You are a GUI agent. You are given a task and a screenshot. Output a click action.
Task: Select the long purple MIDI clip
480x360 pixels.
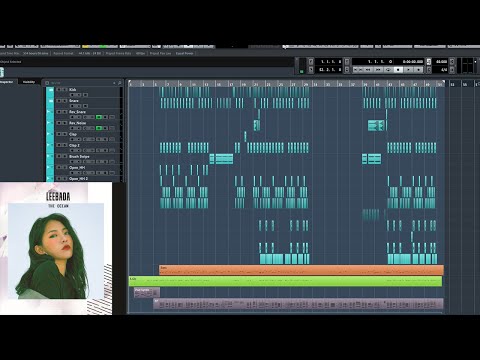pos(298,304)
